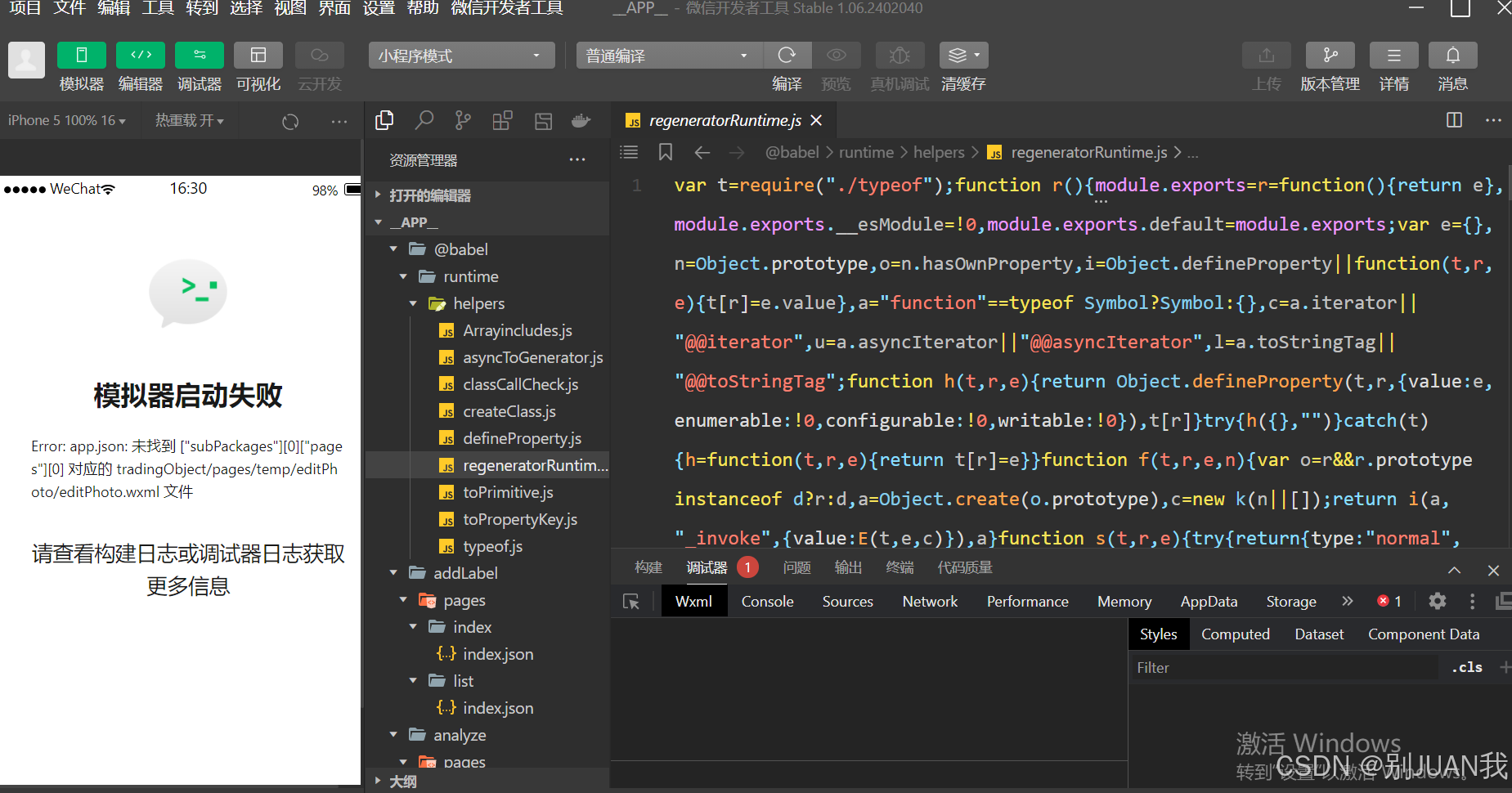Open the docker whale icon
The height and width of the screenshot is (793, 1512).
[x=581, y=121]
